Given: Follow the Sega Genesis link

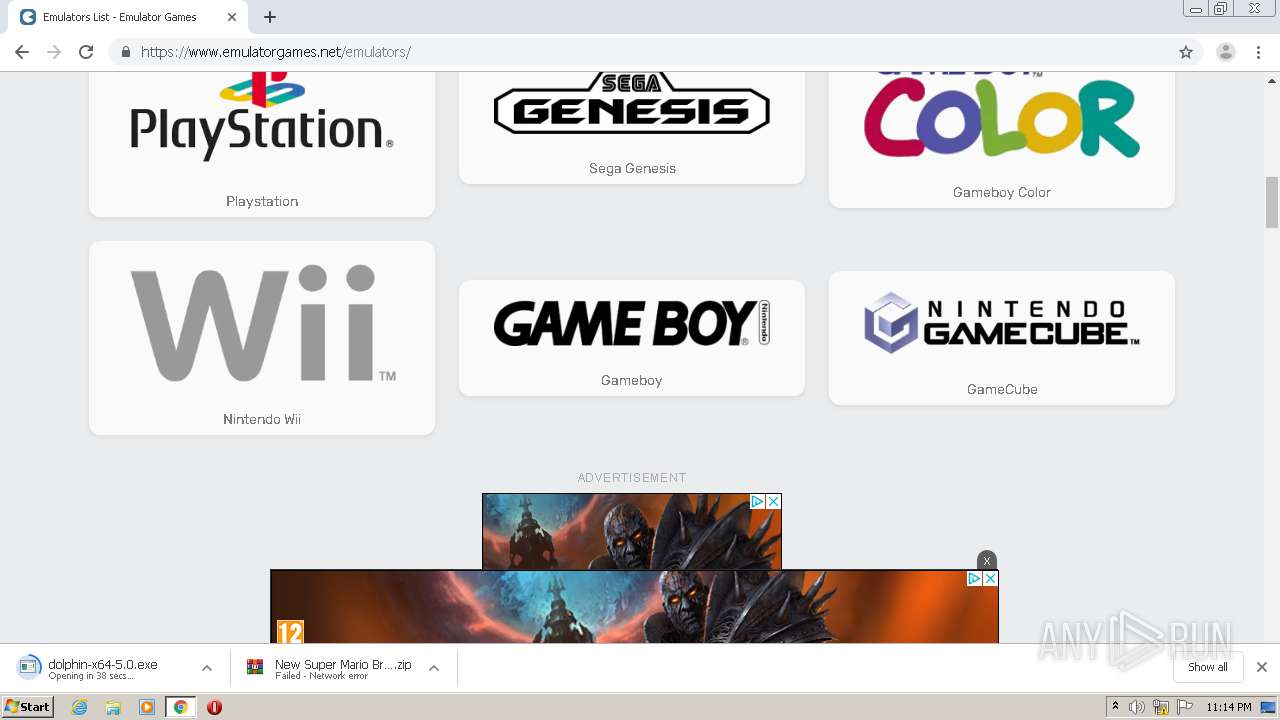Looking at the screenshot, I should pos(632,168).
